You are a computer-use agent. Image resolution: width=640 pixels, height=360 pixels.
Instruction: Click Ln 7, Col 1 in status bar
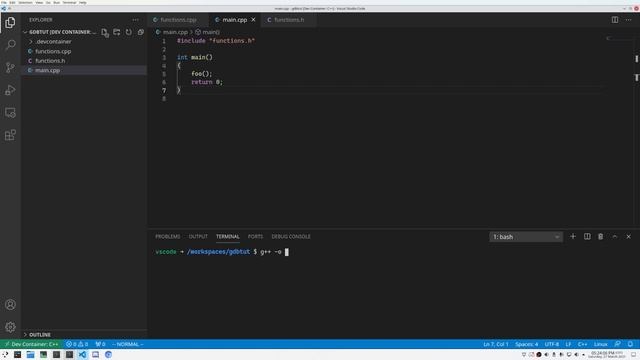pyautogui.click(x=496, y=344)
